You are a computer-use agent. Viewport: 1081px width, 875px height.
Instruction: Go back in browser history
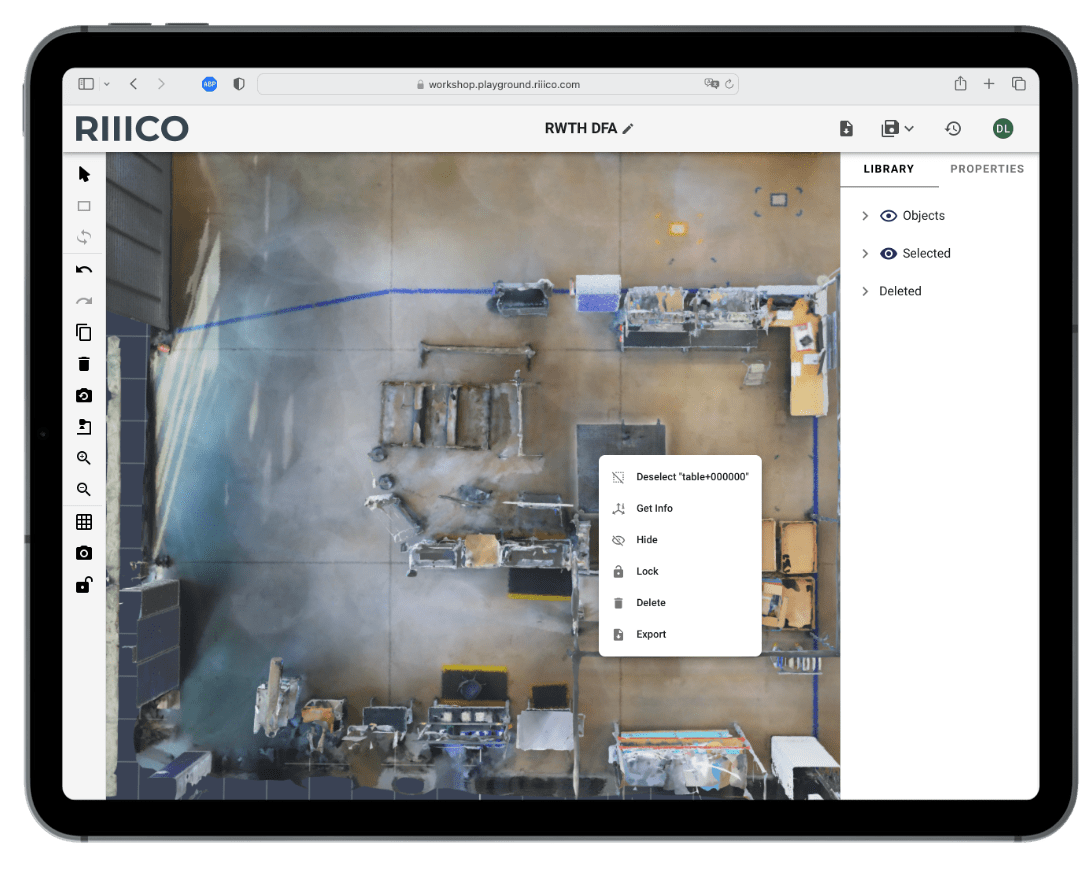pos(134,84)
